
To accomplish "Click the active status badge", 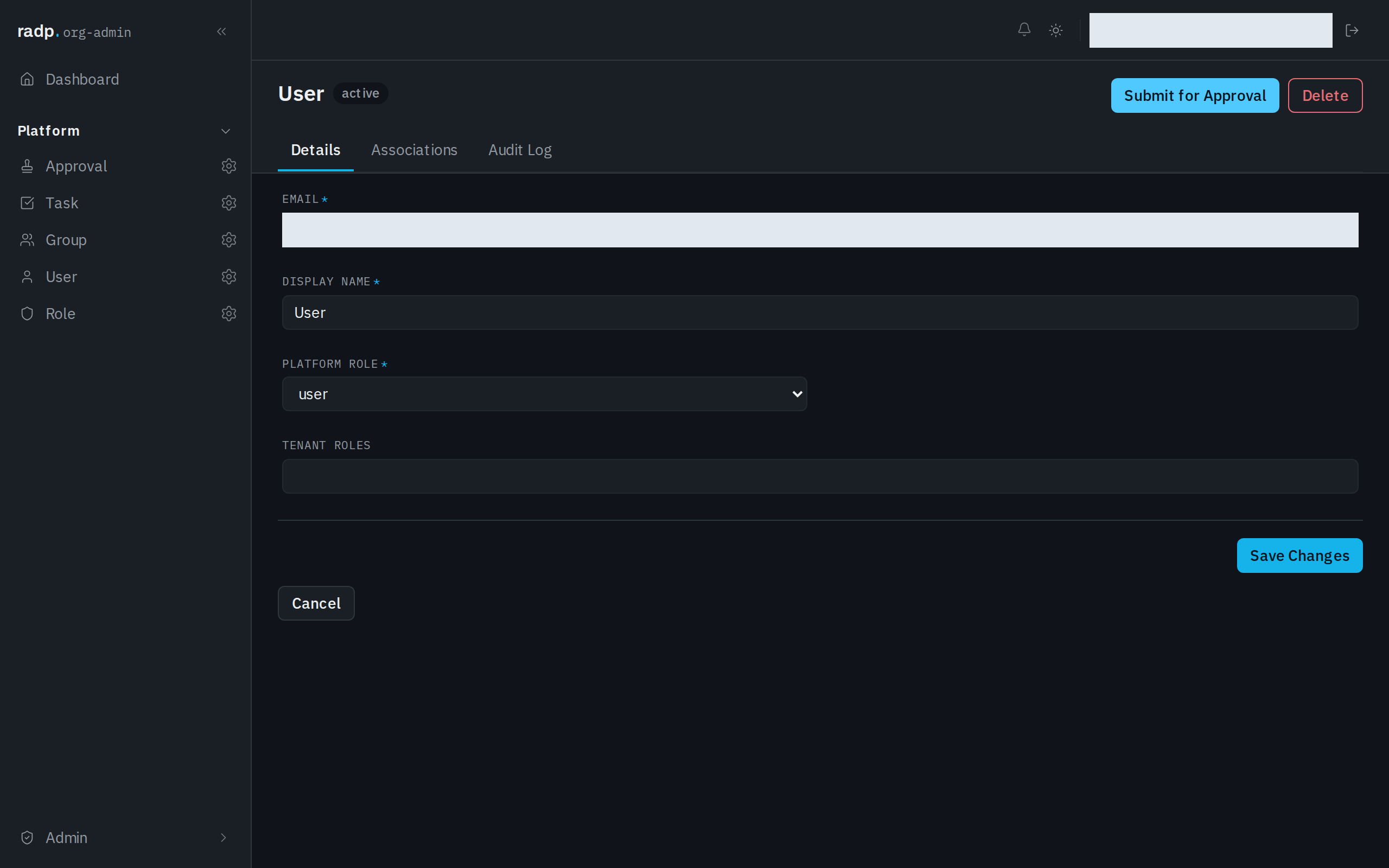I will [x=360, y=93].
